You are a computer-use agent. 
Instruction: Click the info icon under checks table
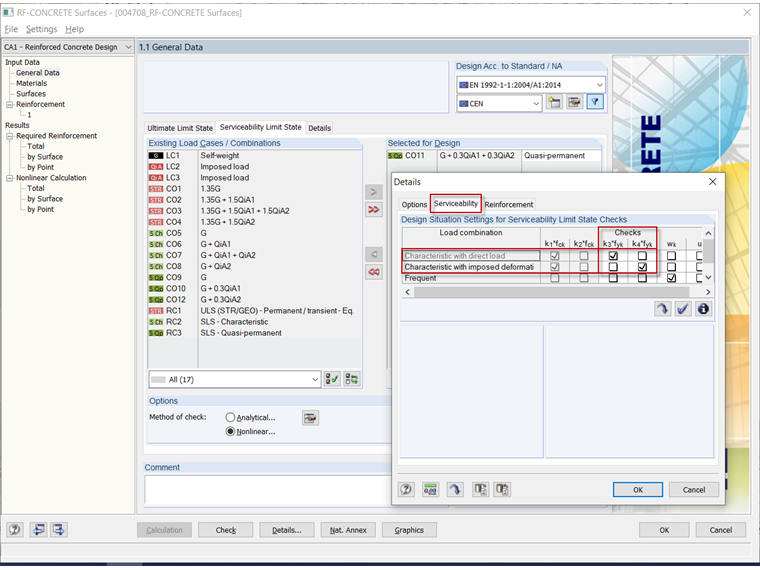point(703,309)
